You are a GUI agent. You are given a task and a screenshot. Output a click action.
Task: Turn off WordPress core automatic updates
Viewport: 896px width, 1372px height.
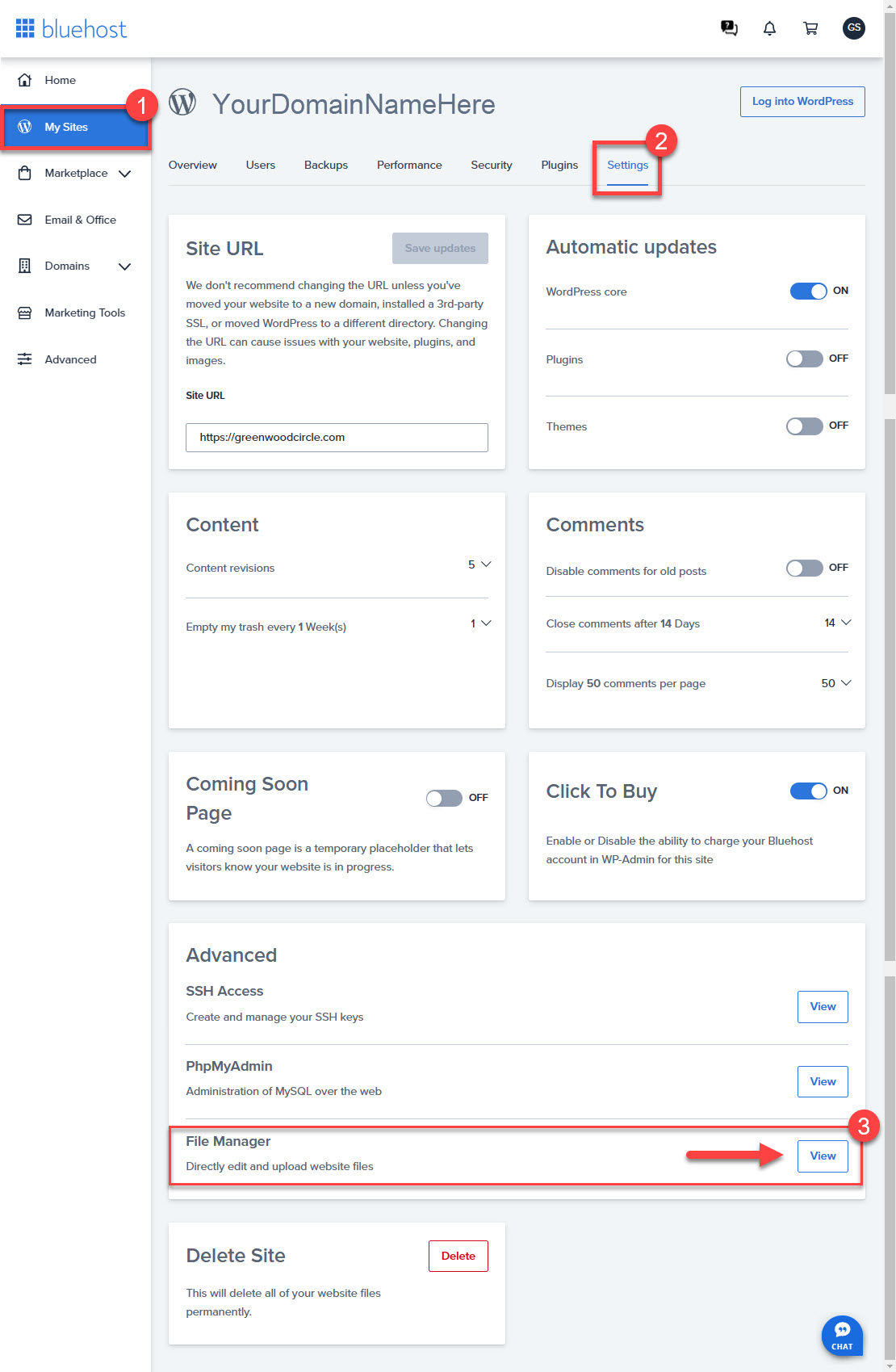pyautogui.click(x=808, y=291)
